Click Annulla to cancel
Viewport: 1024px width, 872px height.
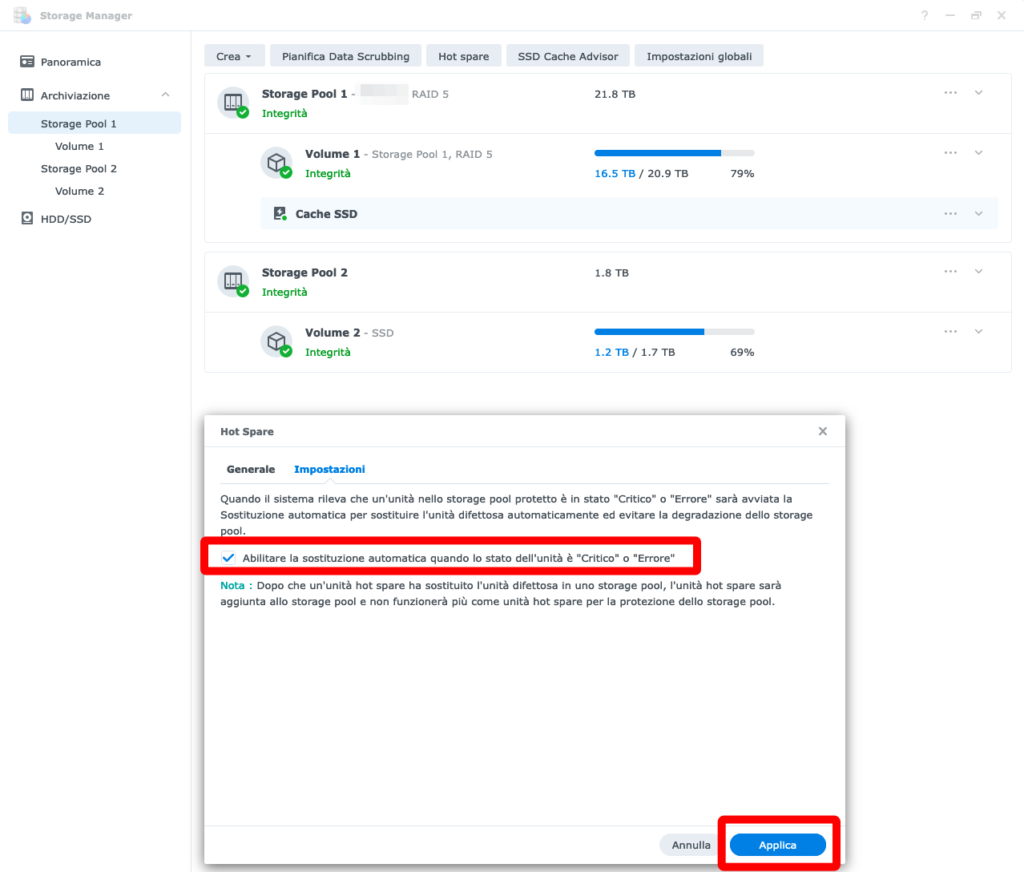tap(691, 845)
